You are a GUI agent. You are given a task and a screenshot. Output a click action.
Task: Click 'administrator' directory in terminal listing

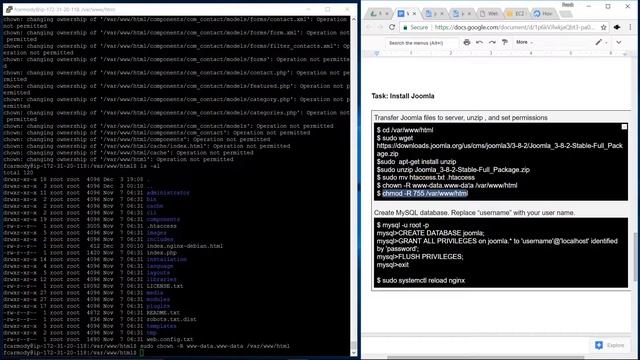click(168, 193)
